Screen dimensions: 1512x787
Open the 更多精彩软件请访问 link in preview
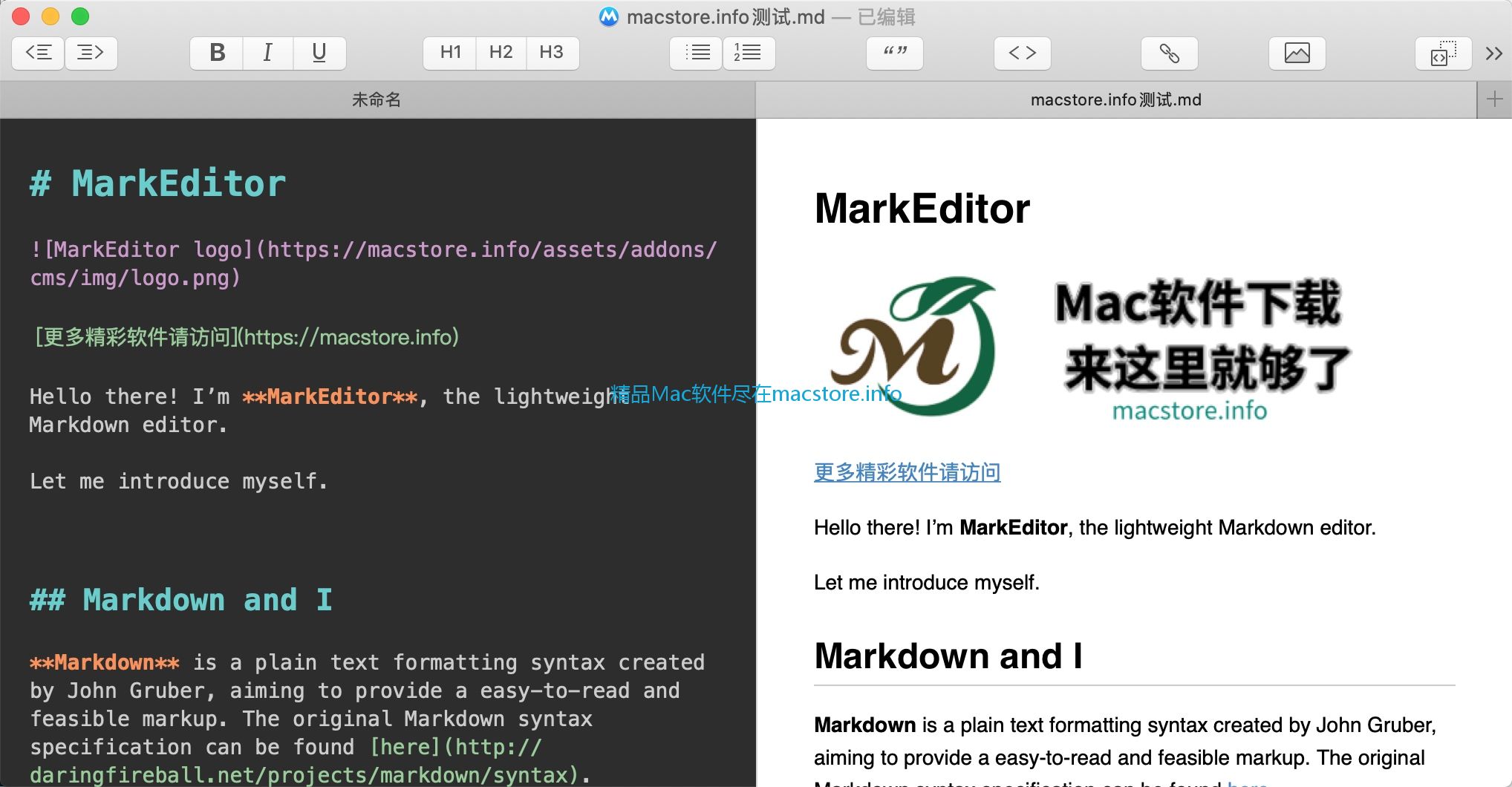click(x=907, y=472)
